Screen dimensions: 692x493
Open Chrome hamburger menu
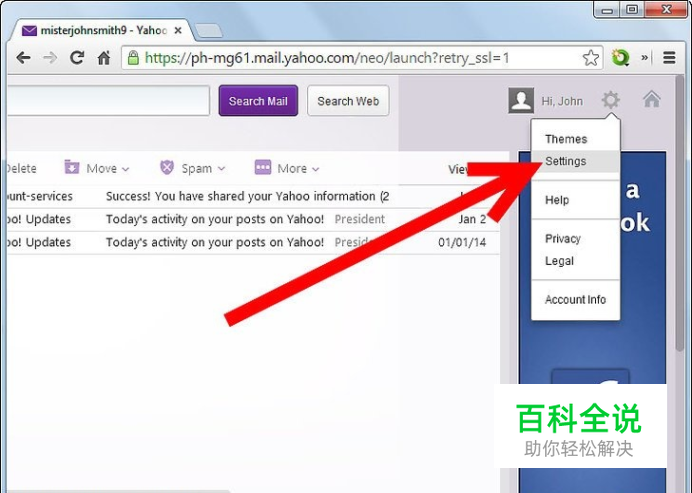pyautogui.click(x=669, y=57)
